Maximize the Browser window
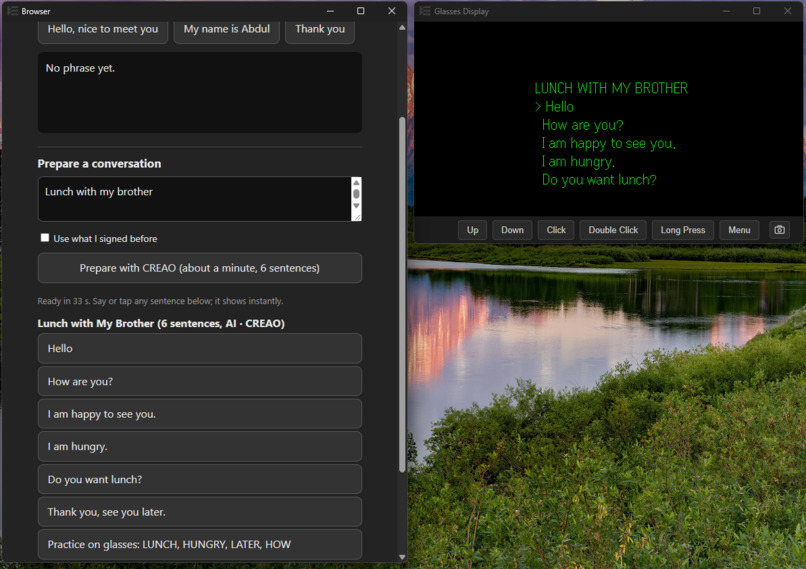Screen dimensions: 806x569 click(x=361, y=11)
